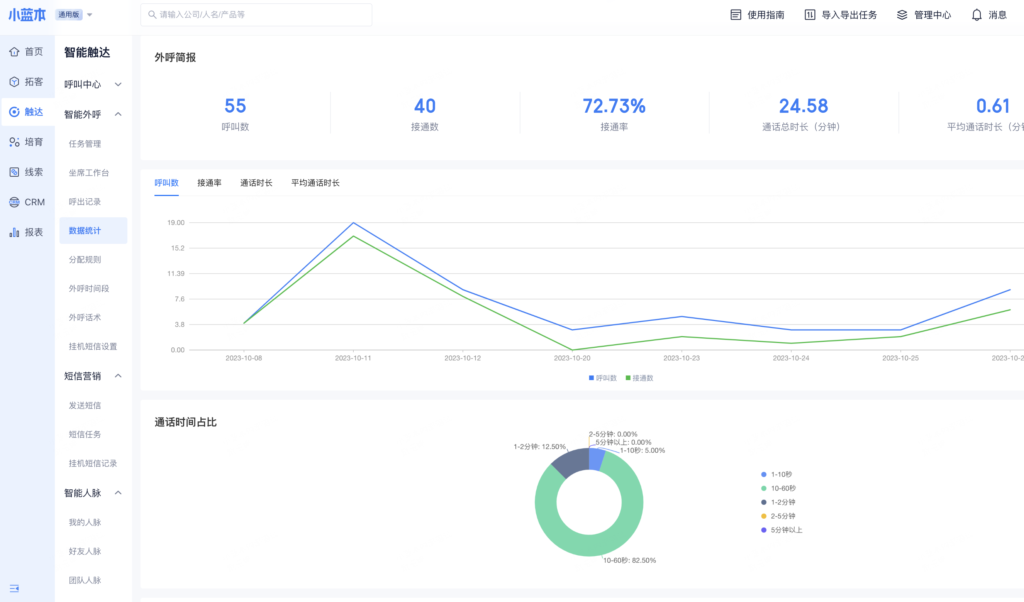Toggle 10-60秒 legend item in pie chart
Image resolution: width=1024 pixels, height=602 pixels.
[x=781, y=488]
